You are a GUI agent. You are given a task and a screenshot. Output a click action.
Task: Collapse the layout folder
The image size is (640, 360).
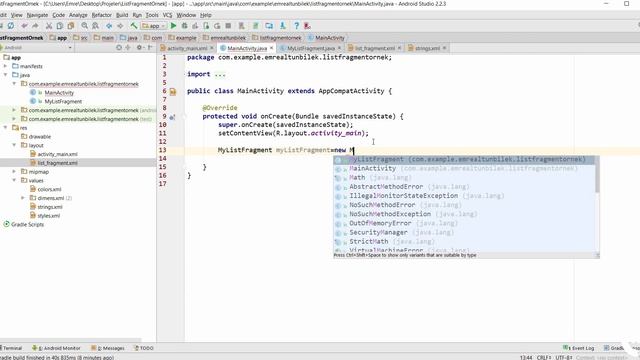pos(14,145)
